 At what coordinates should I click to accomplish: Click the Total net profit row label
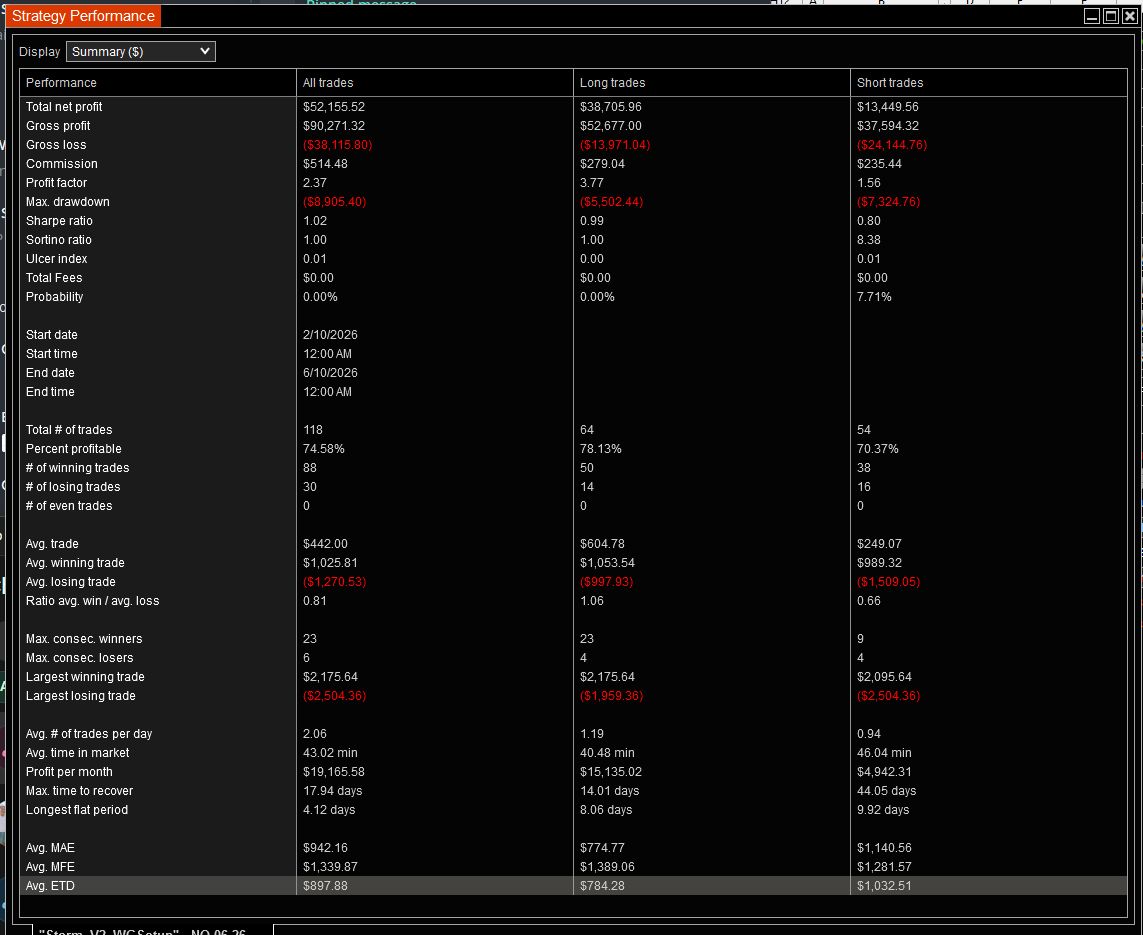[64, 107]
